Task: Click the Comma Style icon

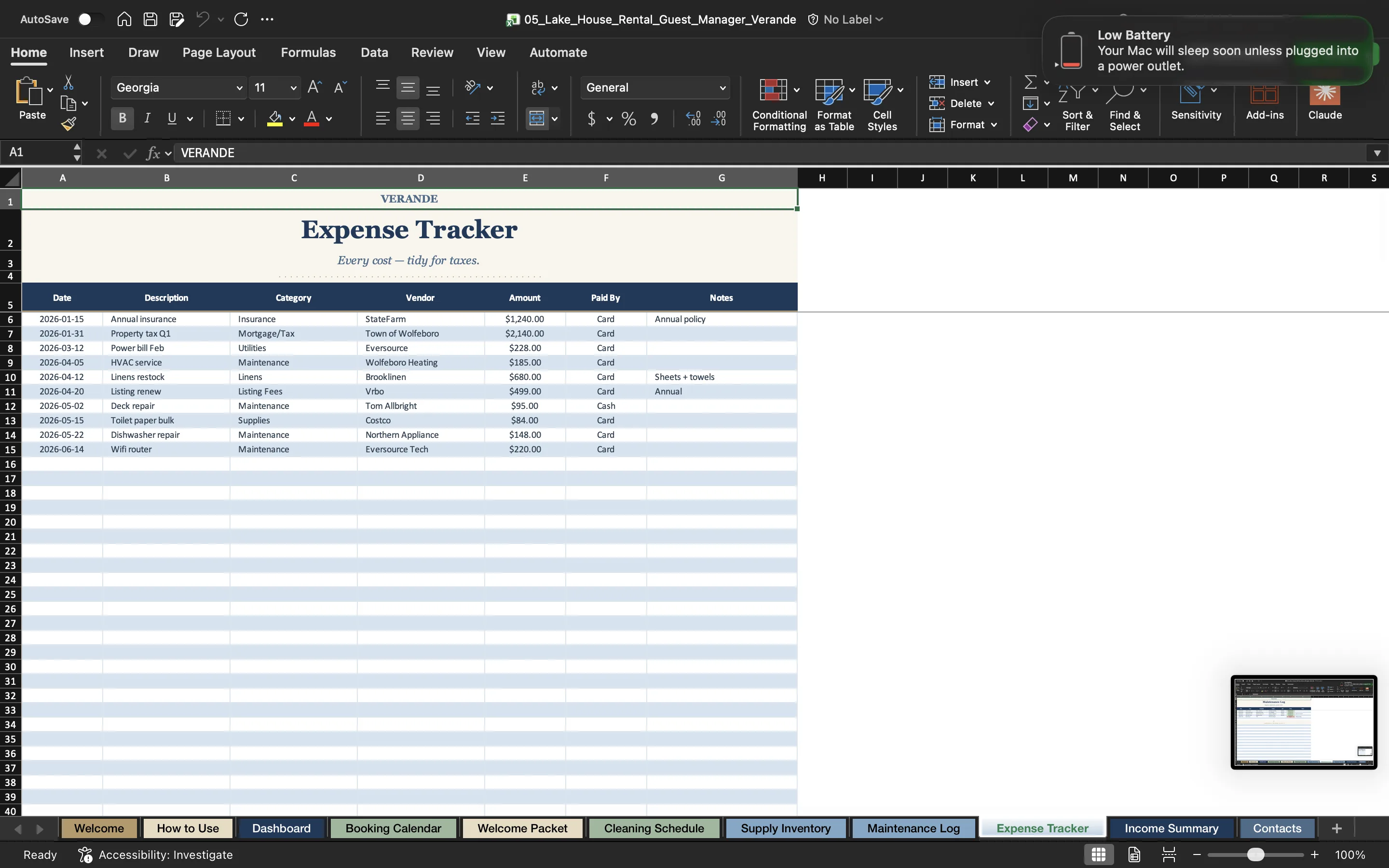Action: point(654,118)
